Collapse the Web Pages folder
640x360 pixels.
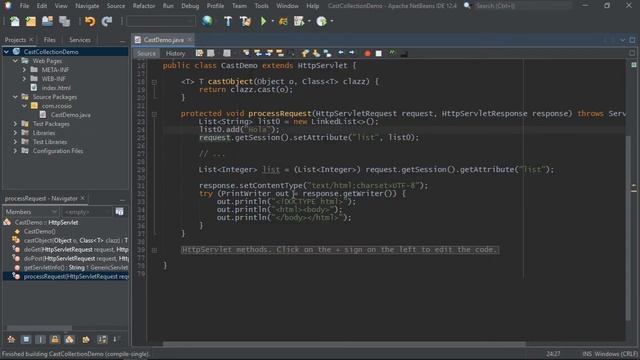pyautogui.click(x=15, y=61)
